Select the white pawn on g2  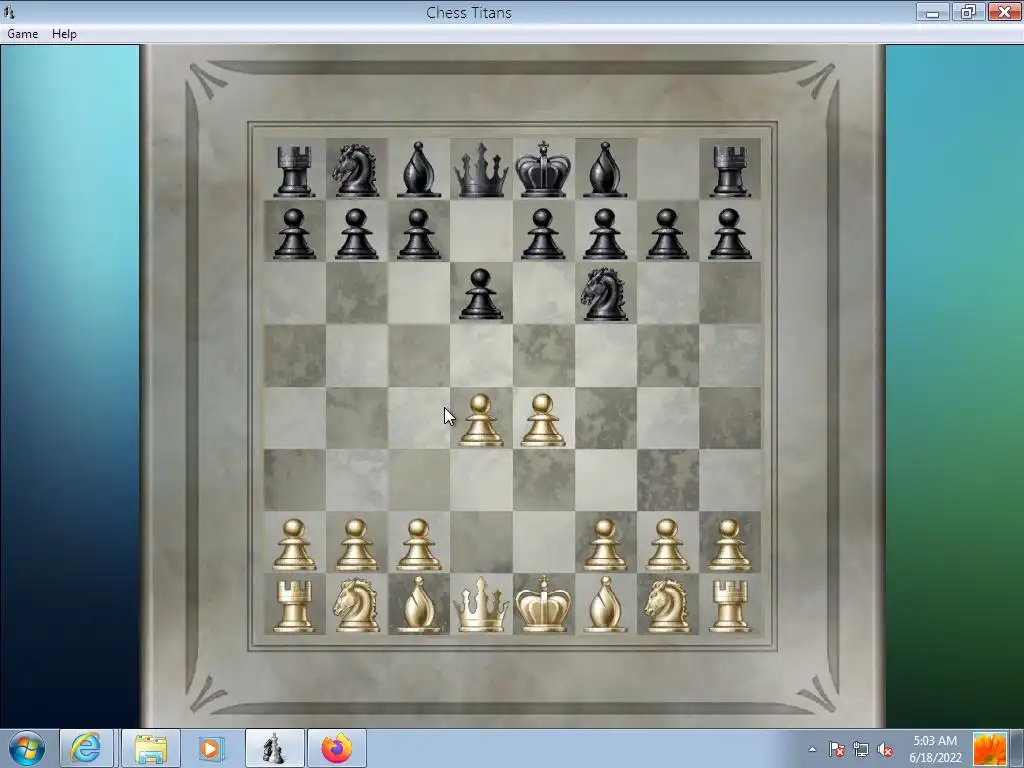(667, 545)
